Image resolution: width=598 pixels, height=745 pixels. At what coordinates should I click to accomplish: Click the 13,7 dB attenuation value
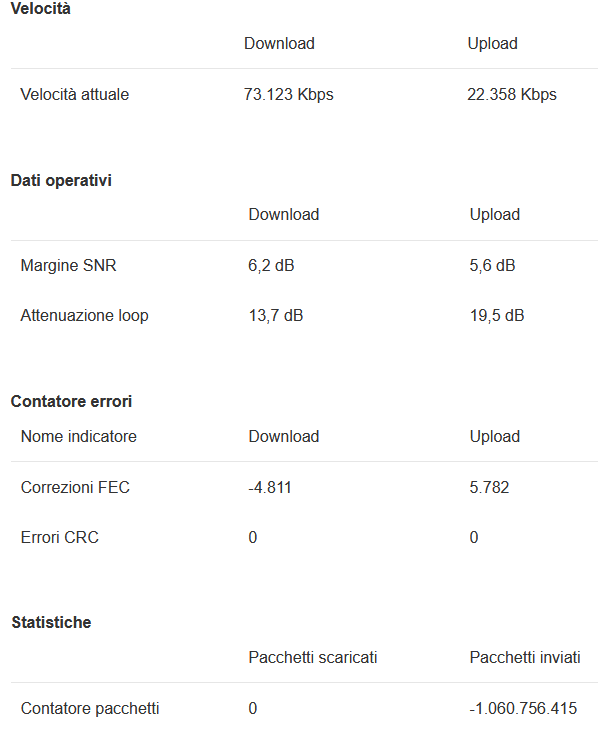(276, 315)
